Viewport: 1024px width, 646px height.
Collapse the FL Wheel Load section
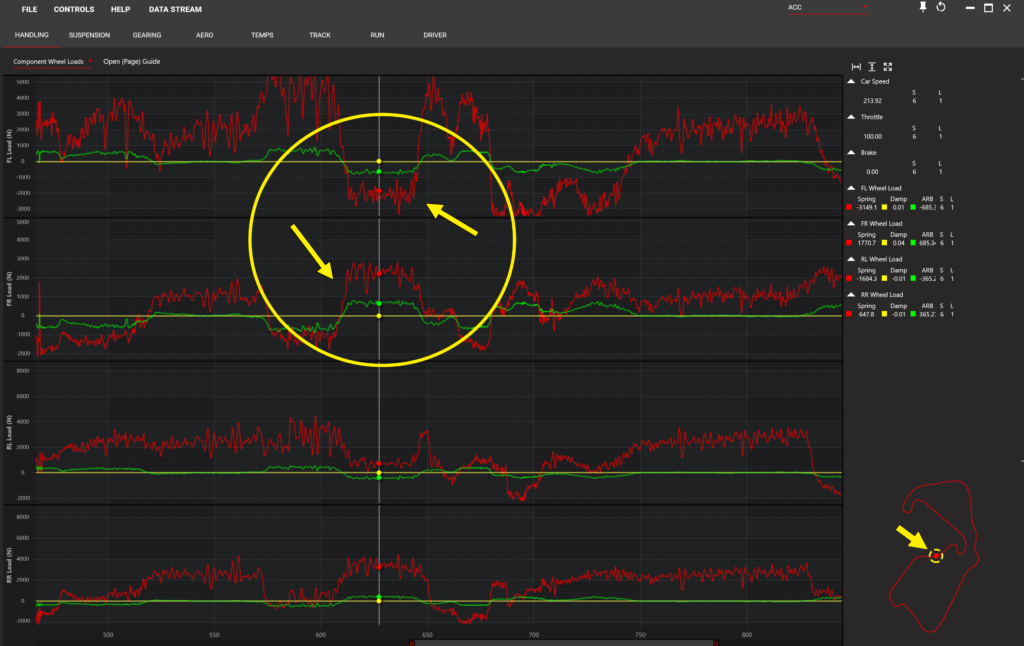(x=851, y=188)
